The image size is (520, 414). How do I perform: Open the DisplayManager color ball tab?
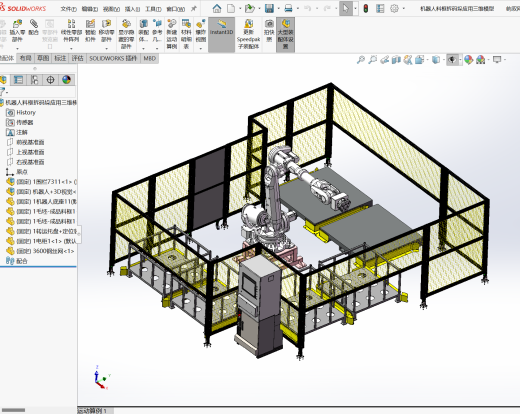66,80
